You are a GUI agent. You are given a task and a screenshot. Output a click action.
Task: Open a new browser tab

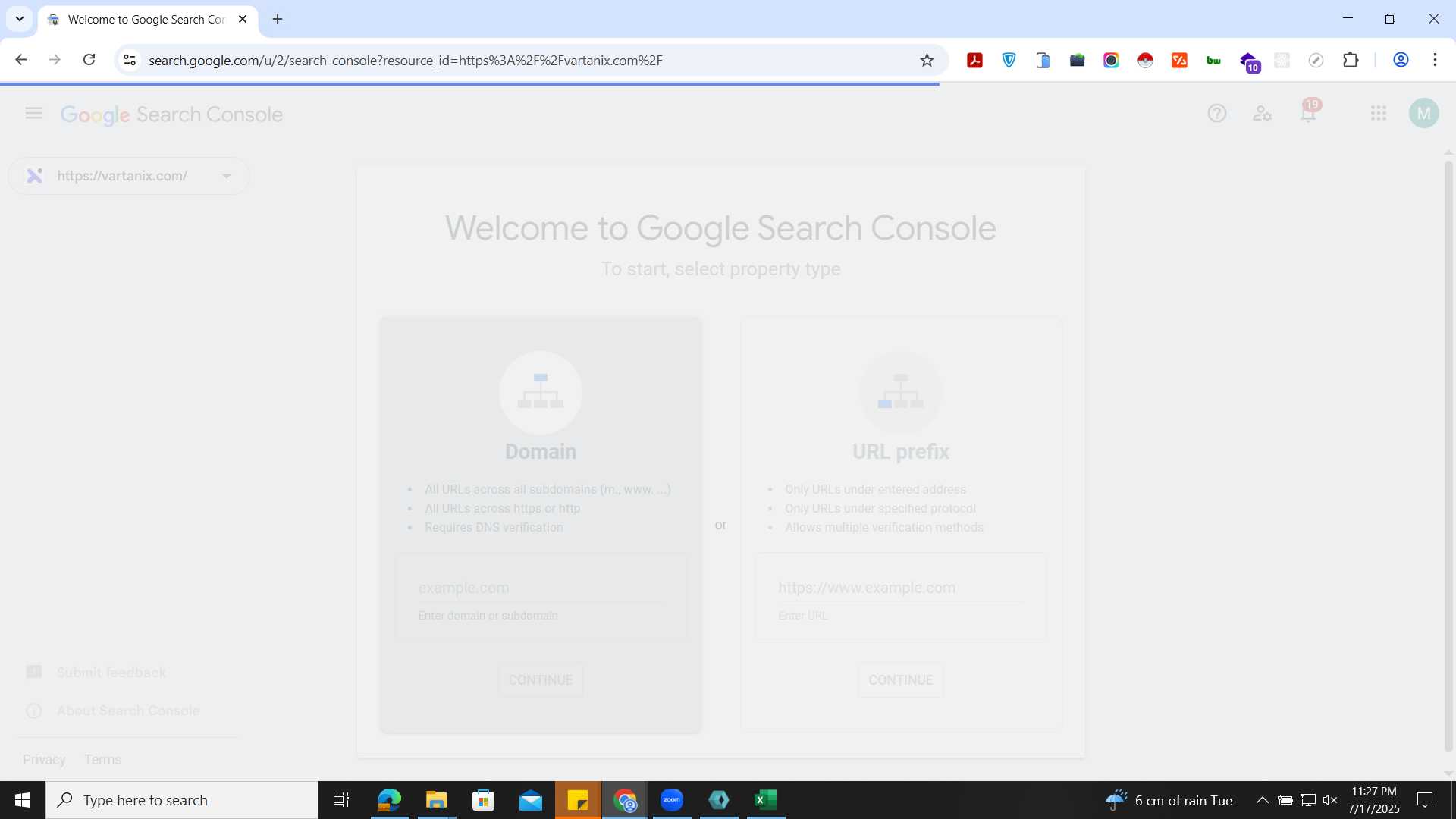(278, 19)
